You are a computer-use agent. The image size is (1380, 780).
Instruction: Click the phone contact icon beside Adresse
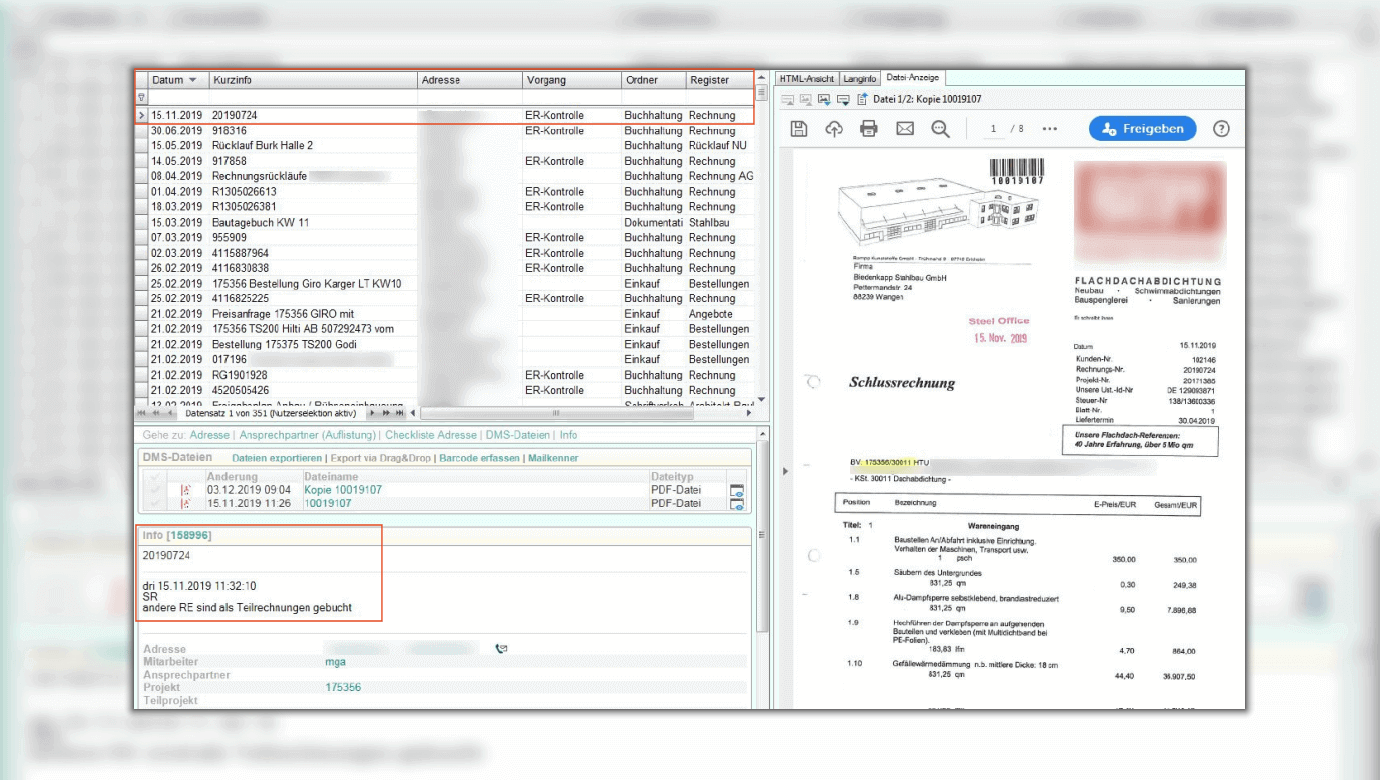click(x=501, y=649)
